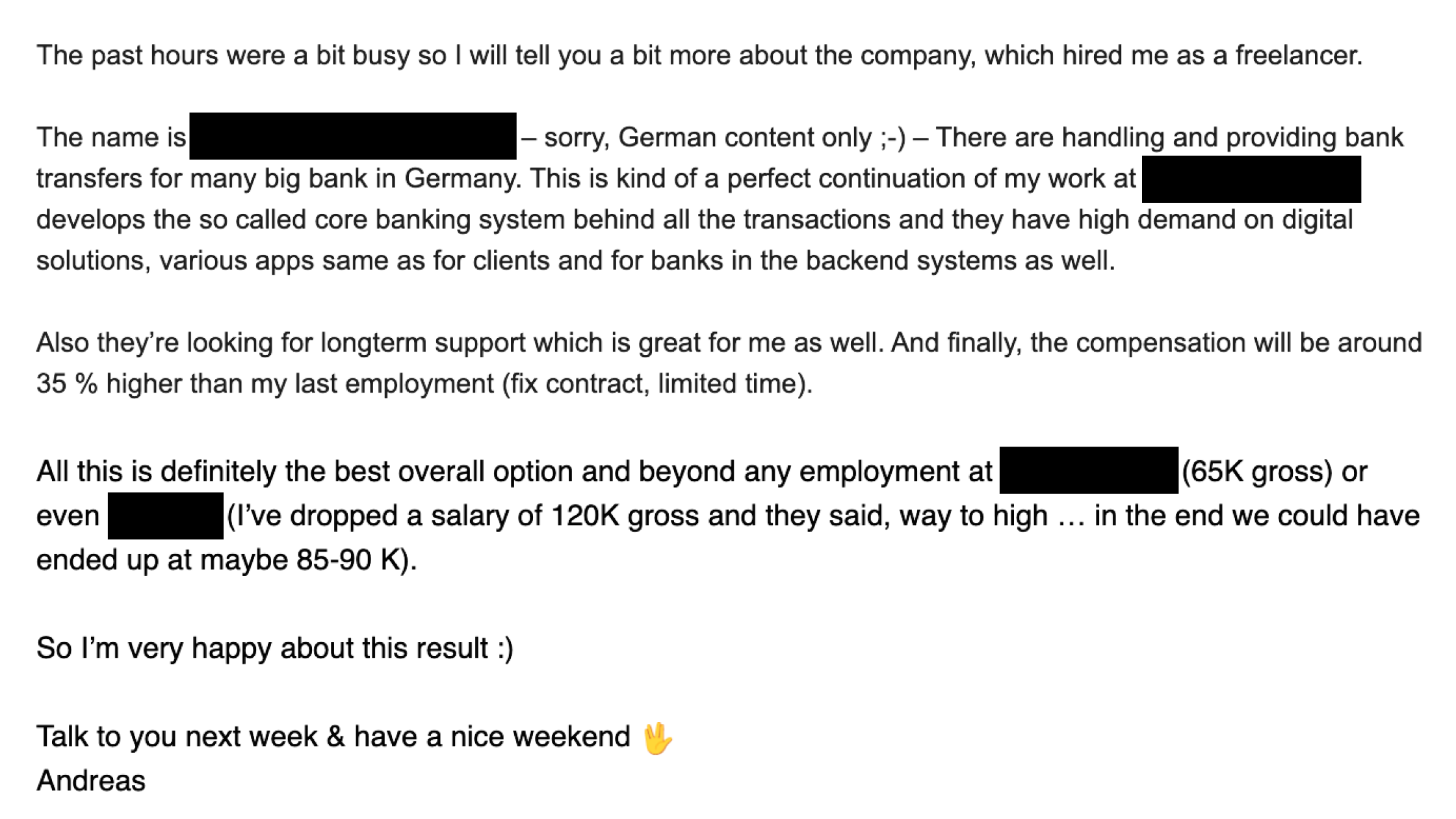
Task: Click the redacted company name after "The name is"
Action: (353, 136)
